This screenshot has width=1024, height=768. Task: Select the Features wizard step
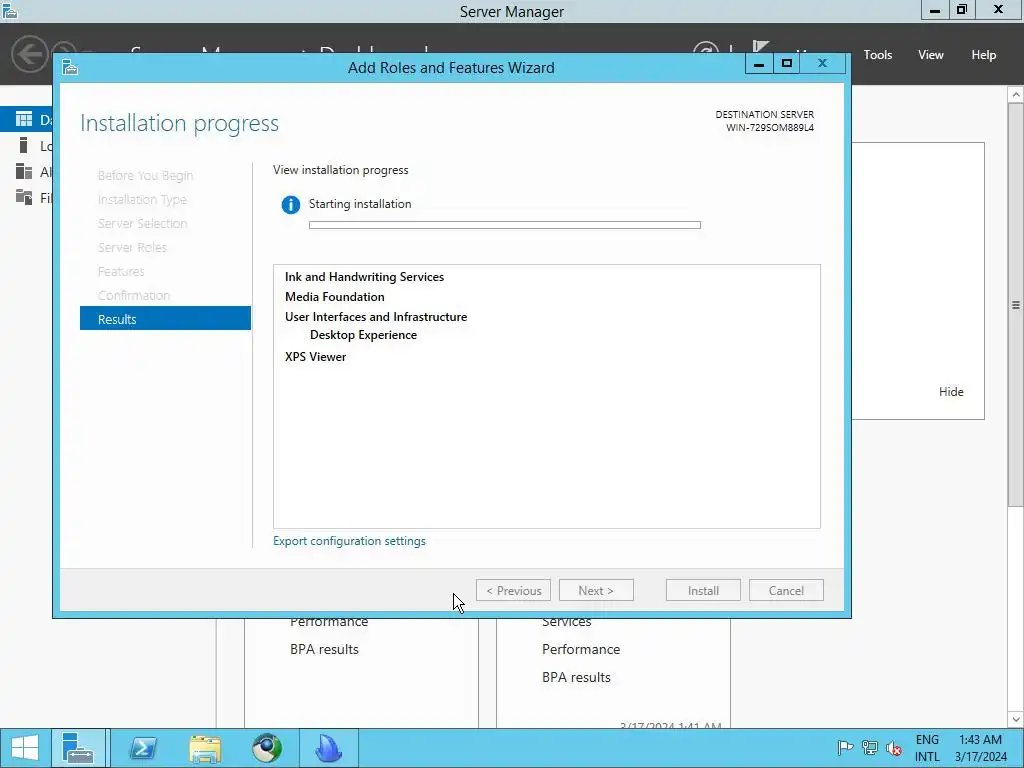pyautogui.click(x=121, y=271)
